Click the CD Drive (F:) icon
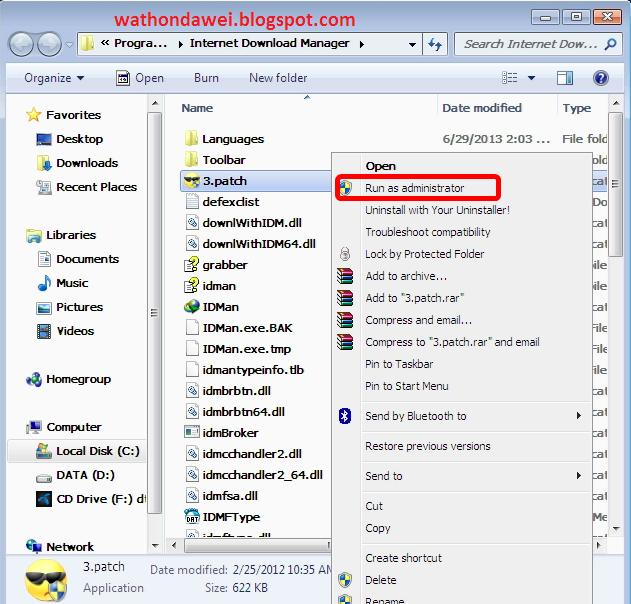This screenshot has height=604, width=631. point(44,499)
